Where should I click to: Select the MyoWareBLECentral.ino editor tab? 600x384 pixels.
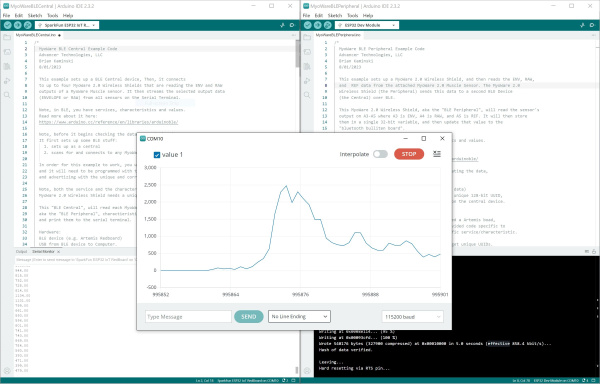tap(38, 35)
